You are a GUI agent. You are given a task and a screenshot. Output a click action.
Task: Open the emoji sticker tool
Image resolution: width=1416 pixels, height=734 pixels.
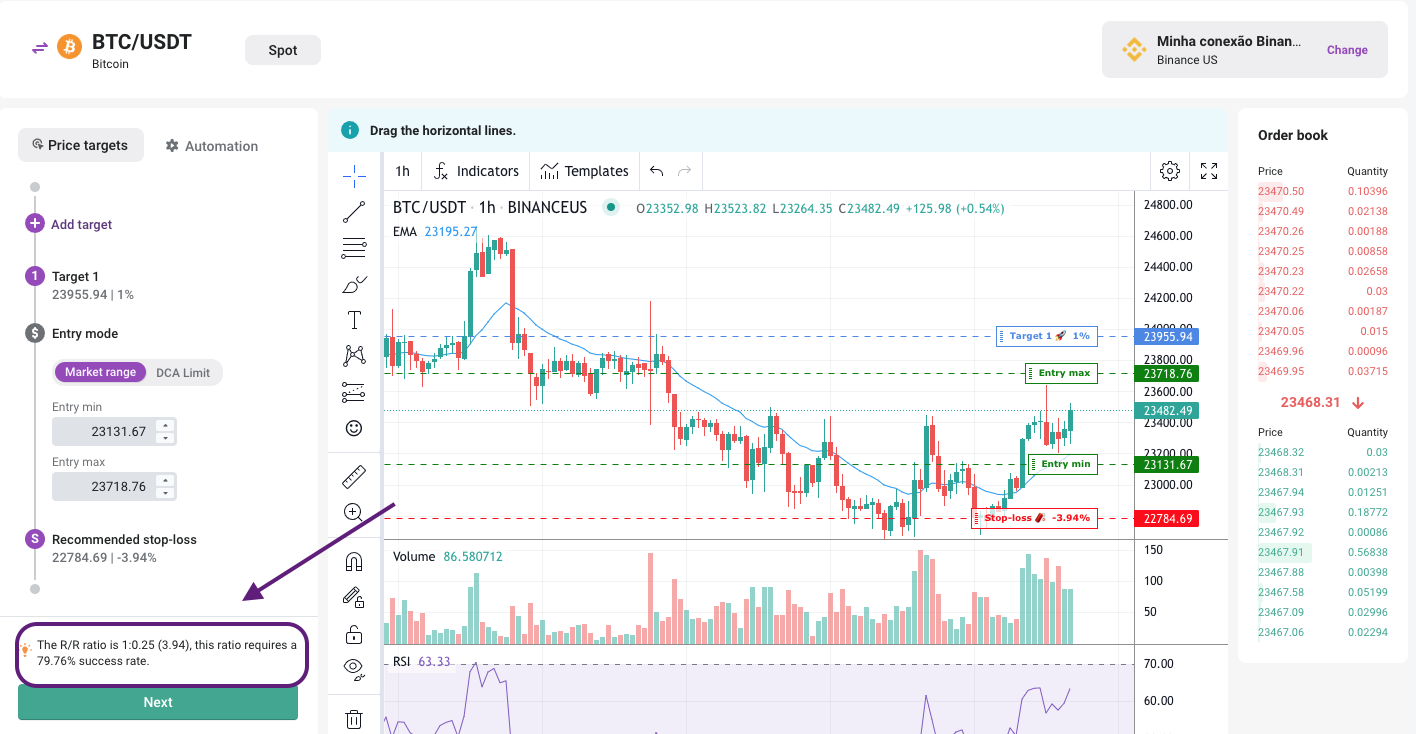354,428
